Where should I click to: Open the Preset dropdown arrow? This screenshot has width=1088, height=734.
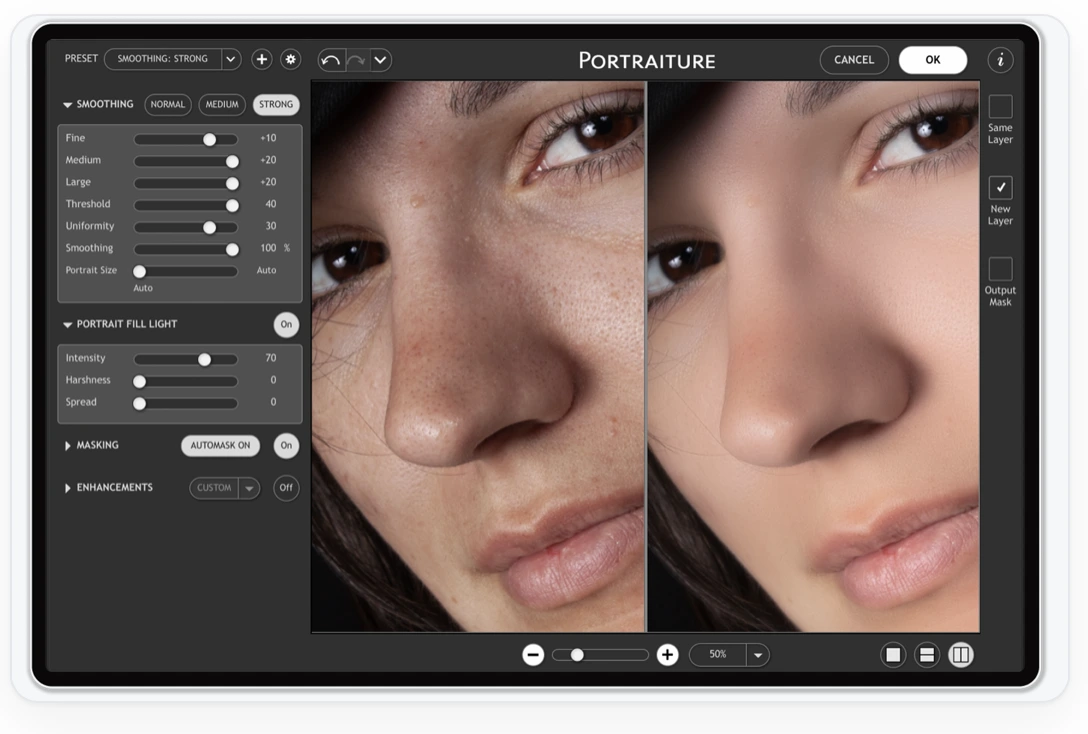(231, 59)
